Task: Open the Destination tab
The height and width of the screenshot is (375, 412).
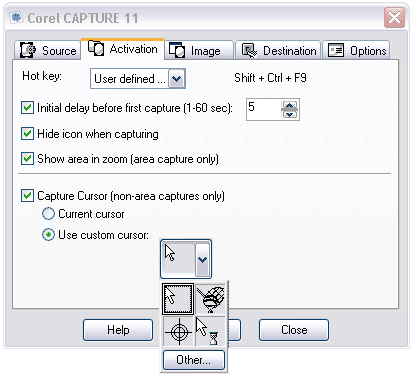Action: point(278,51)
